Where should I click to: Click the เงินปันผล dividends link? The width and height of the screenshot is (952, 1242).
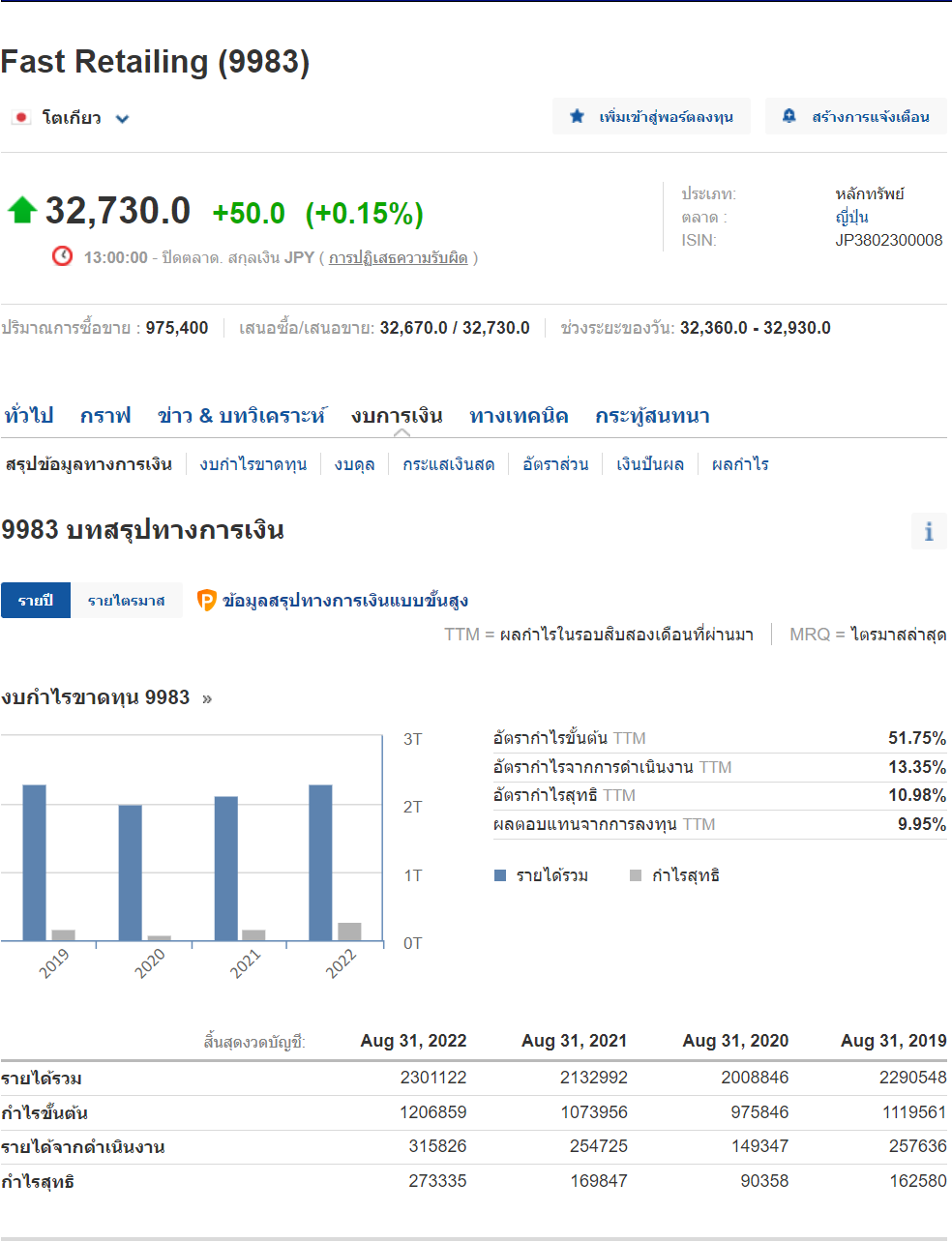click(x=649, y=464)
